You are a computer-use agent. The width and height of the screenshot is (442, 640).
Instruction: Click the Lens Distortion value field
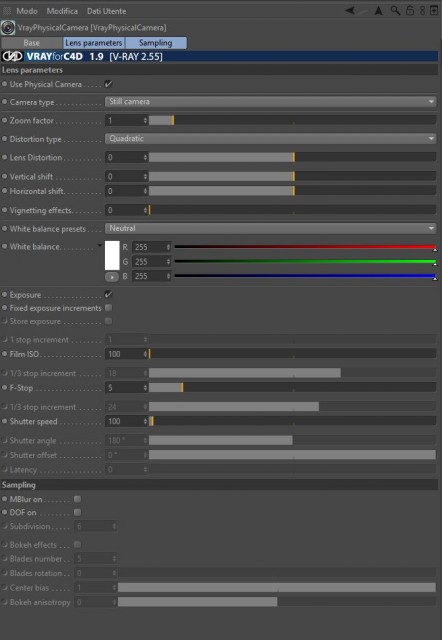pos(124,157)
